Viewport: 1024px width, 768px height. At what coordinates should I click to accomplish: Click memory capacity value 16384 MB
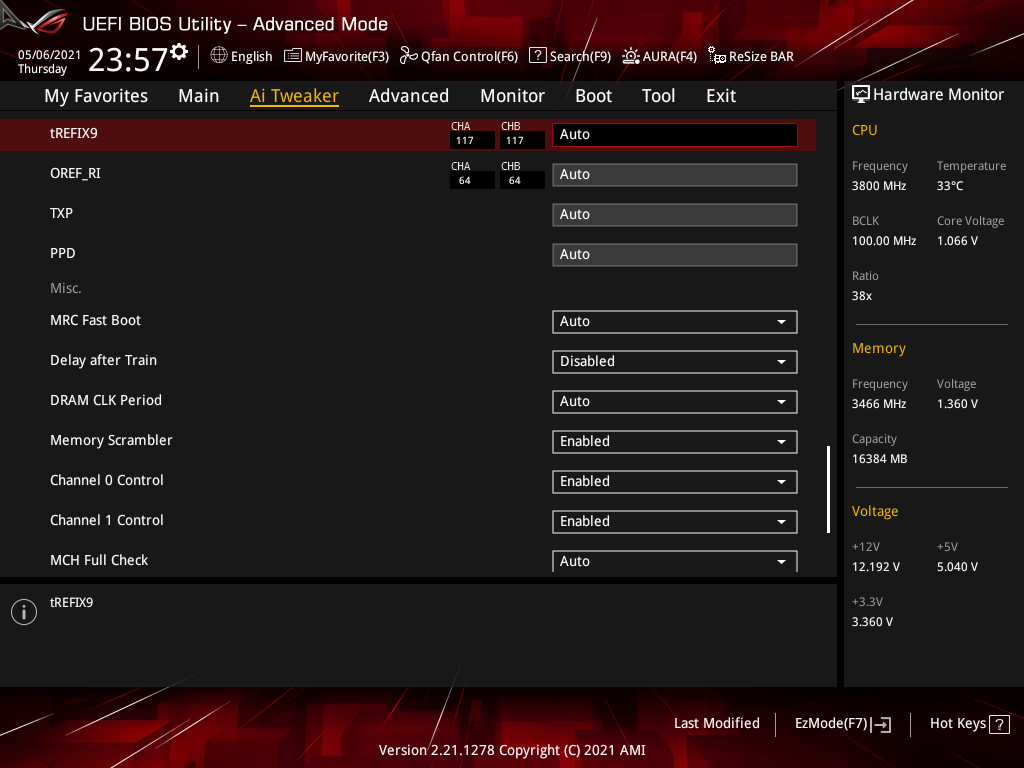[x=880, y=459]
